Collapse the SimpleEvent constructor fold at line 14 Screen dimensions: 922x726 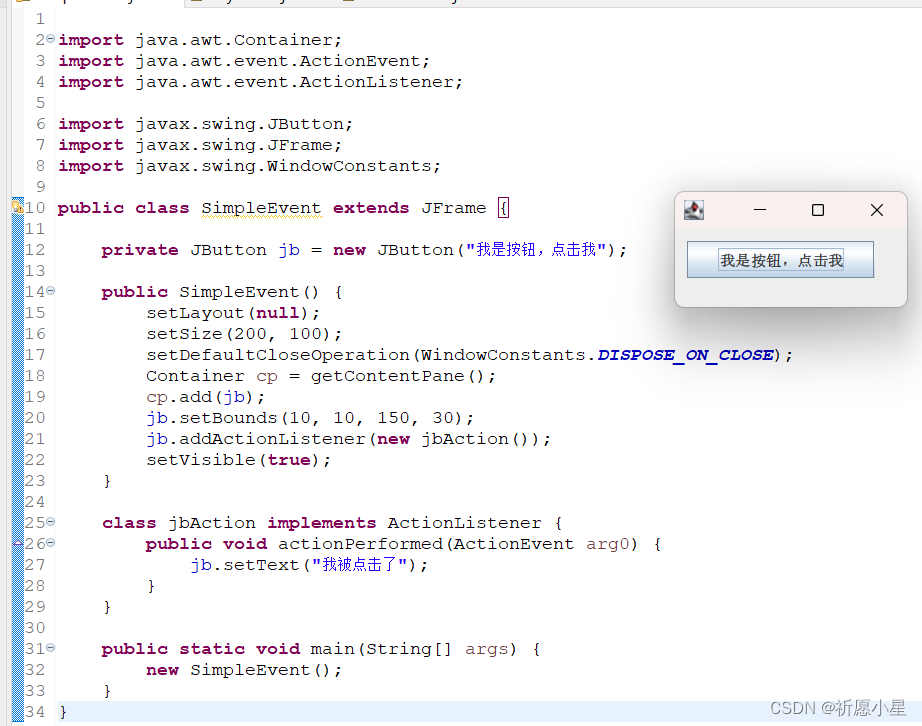[48, 291]
